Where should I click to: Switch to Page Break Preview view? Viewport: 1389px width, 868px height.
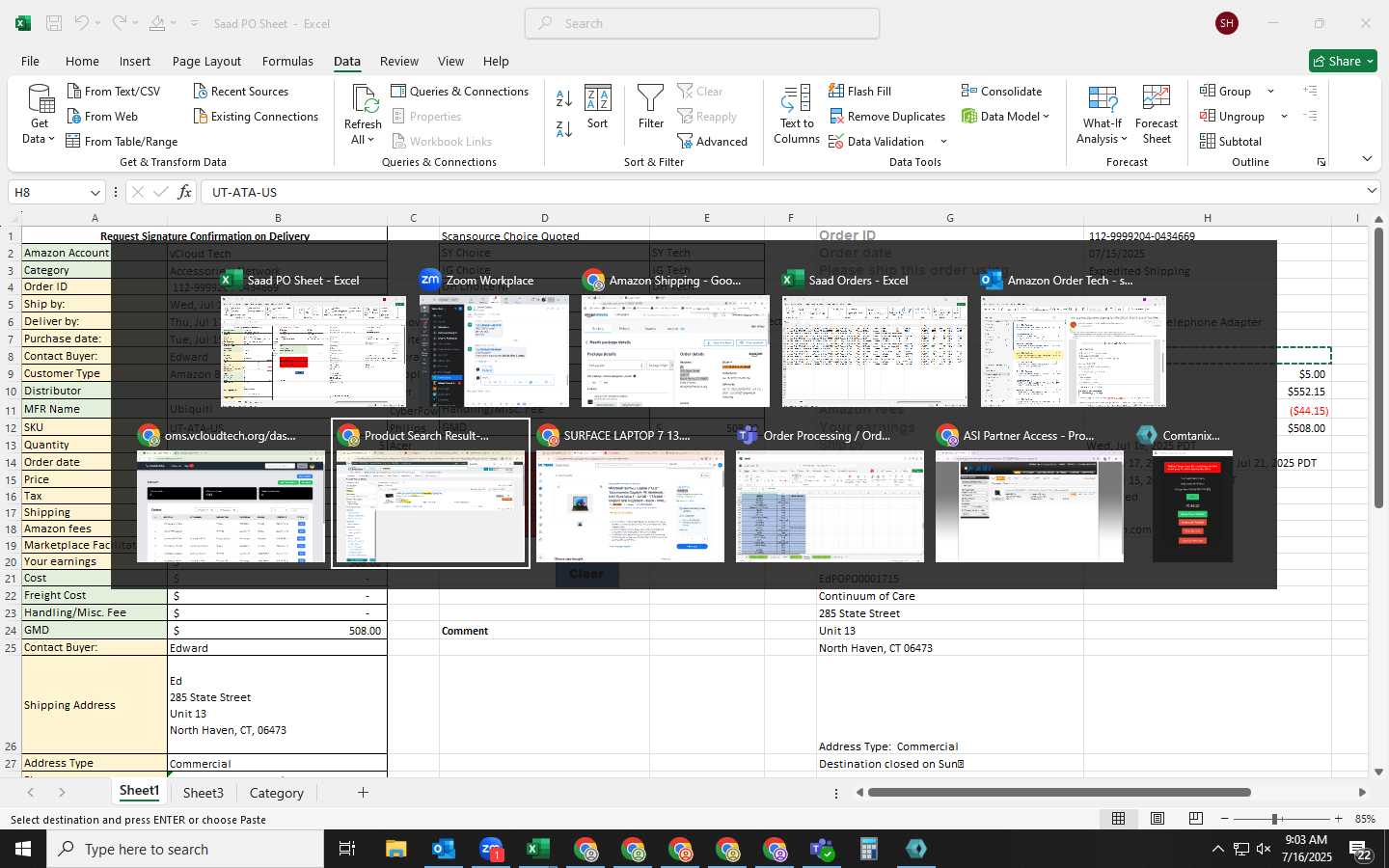tap(1196, 819)
